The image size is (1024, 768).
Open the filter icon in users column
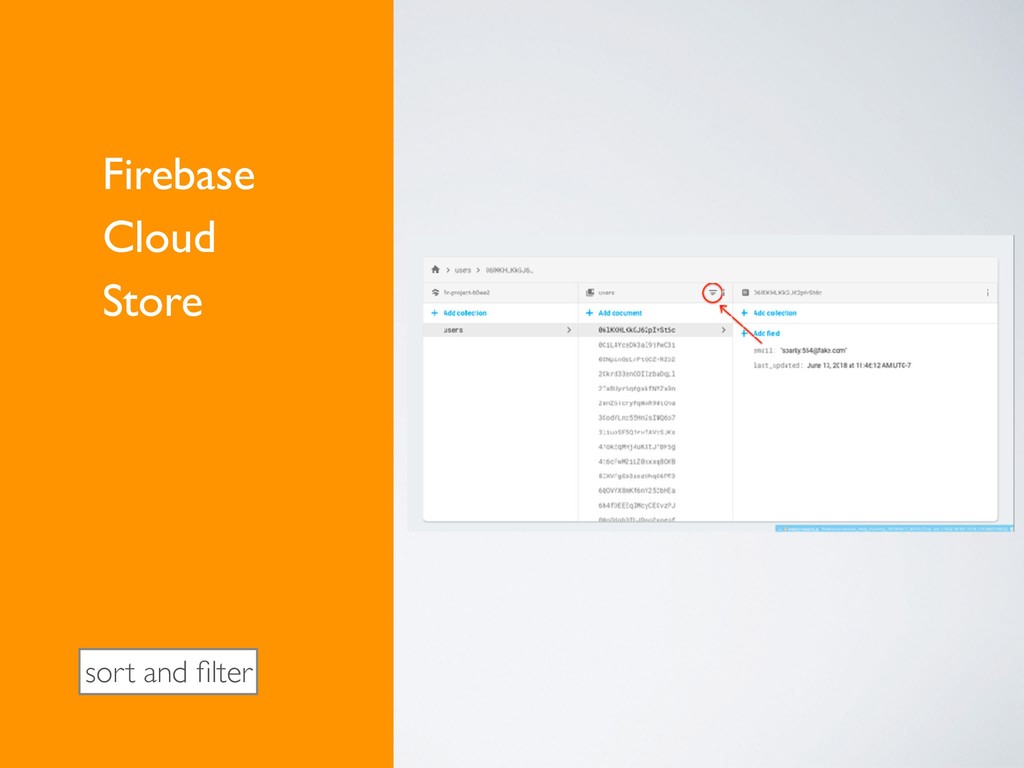[x=712, y=293]
